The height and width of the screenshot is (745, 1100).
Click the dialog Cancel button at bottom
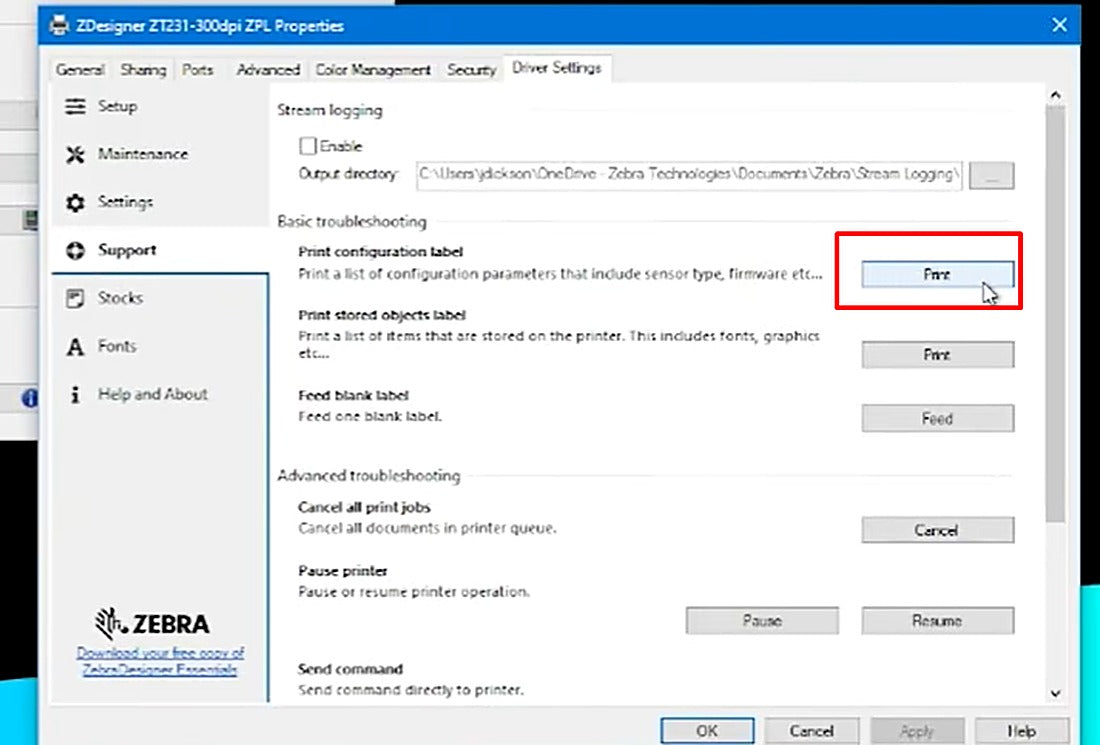[x=812, y=731]
